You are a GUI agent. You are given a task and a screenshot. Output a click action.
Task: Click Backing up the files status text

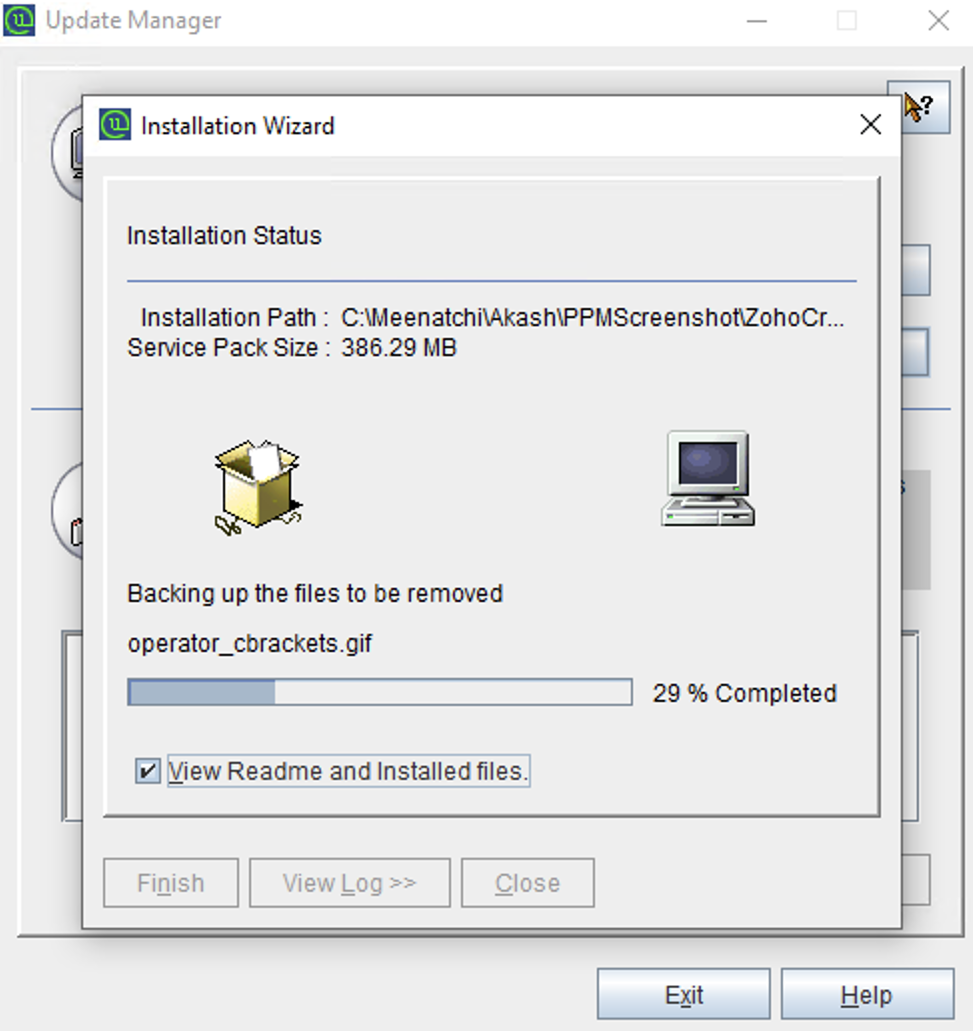(x=315, y=593)
